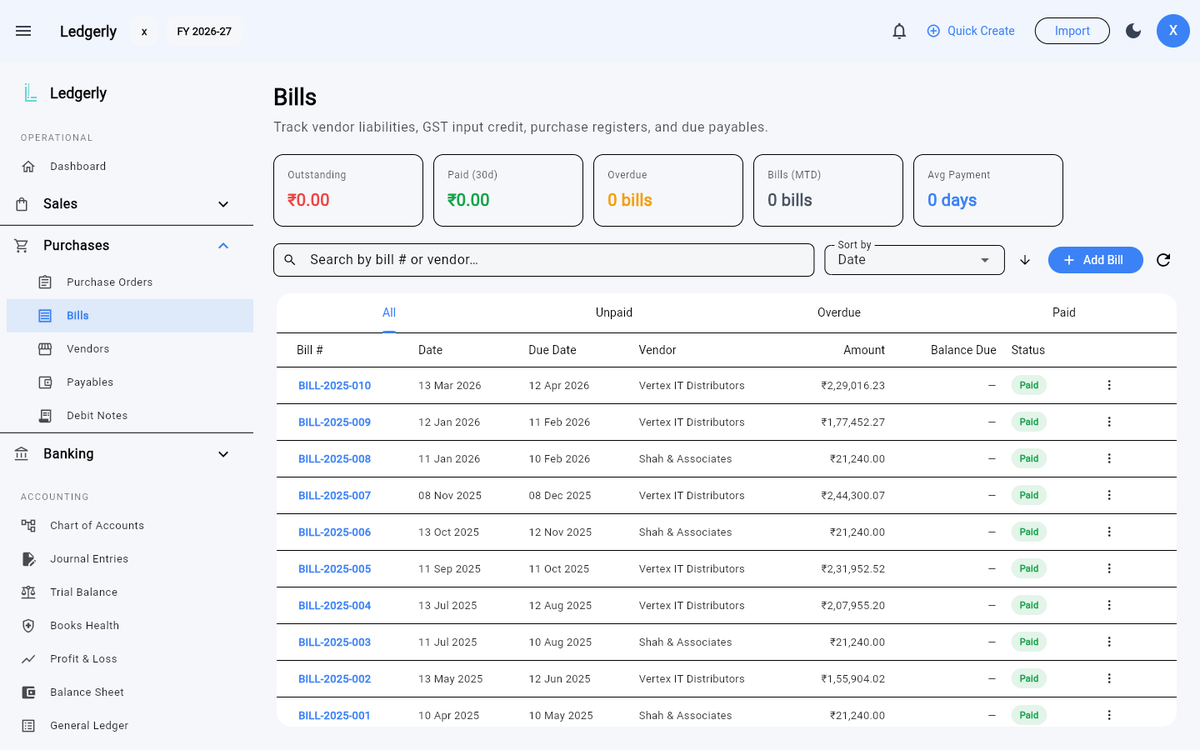Open bill BILL-2025-003
The width and height of the screenshot is (1200, 750).
point(335,642)
